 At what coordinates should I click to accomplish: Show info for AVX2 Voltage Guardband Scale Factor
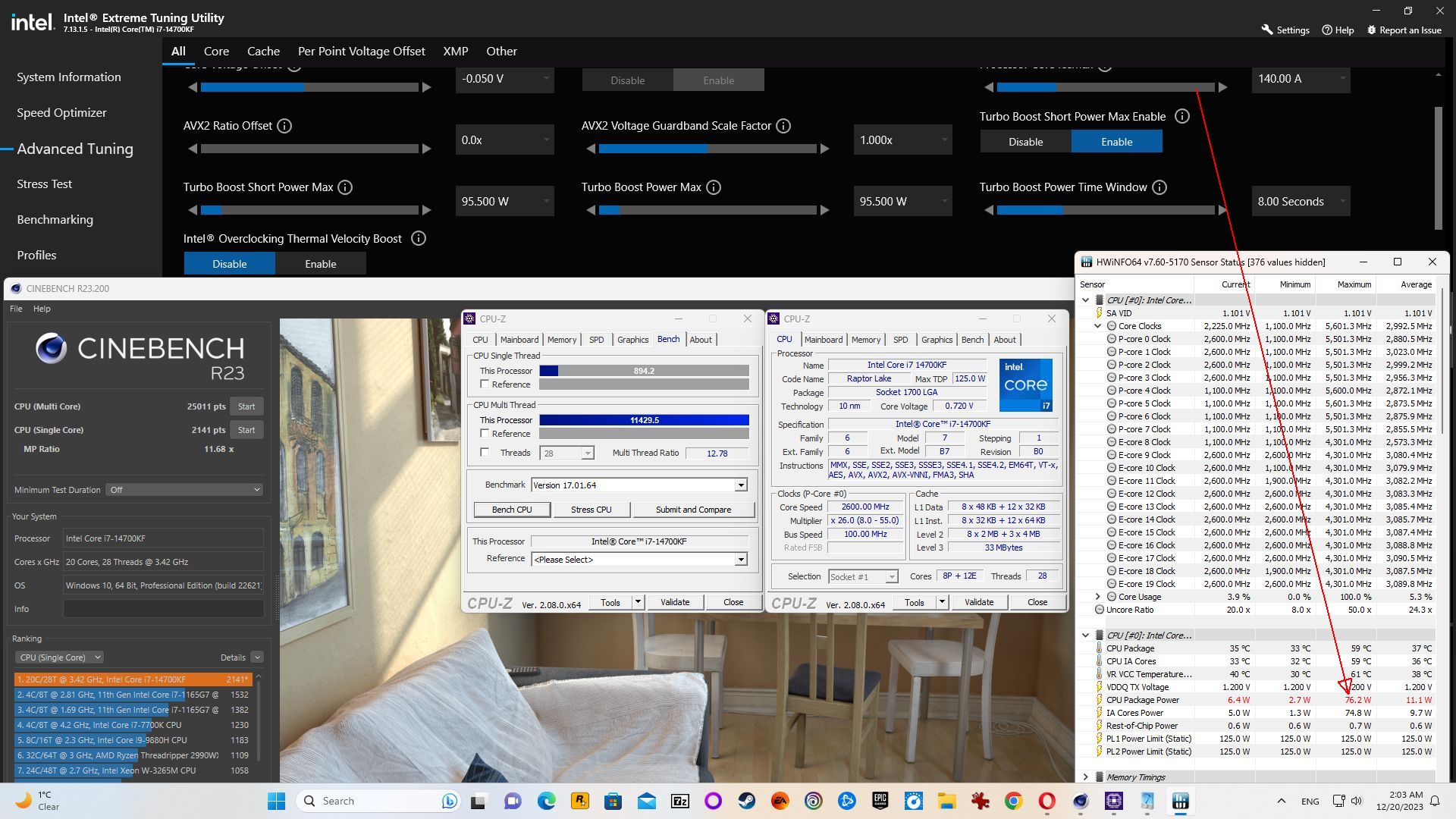[x=783, y=126]
